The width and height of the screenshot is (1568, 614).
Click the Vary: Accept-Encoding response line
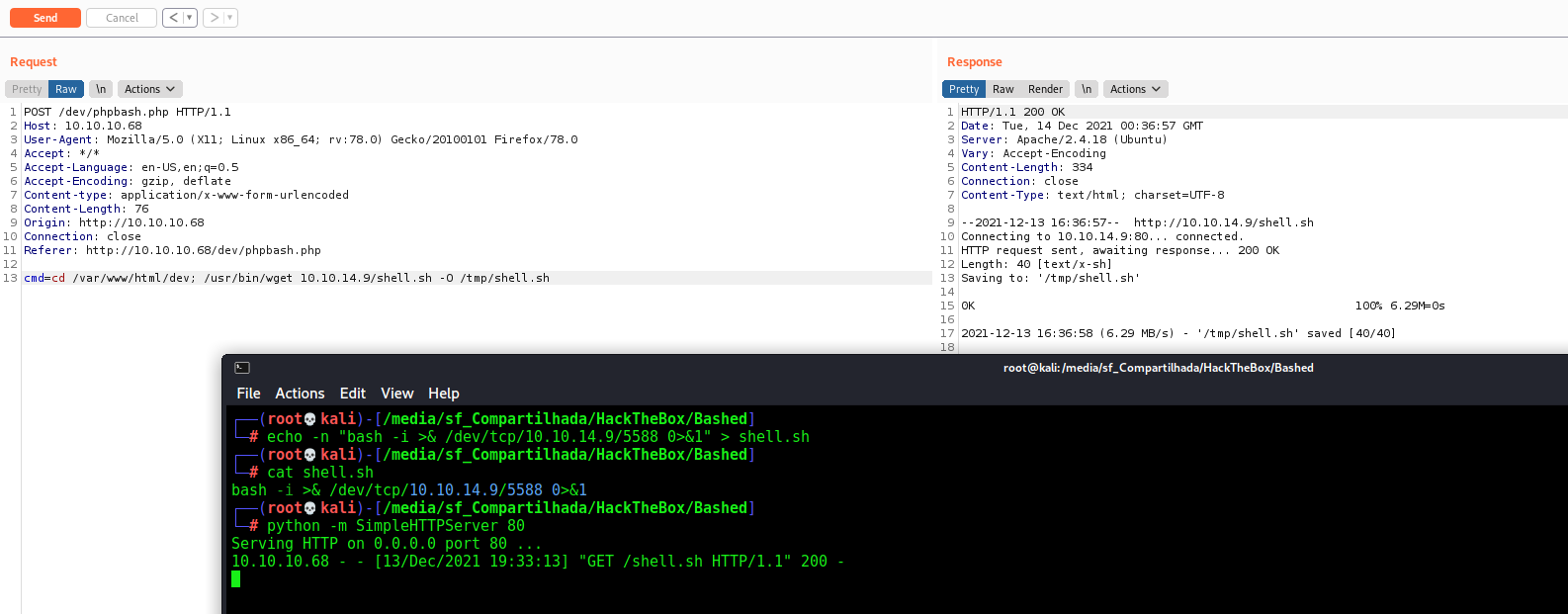click(x=1033, y=153)
